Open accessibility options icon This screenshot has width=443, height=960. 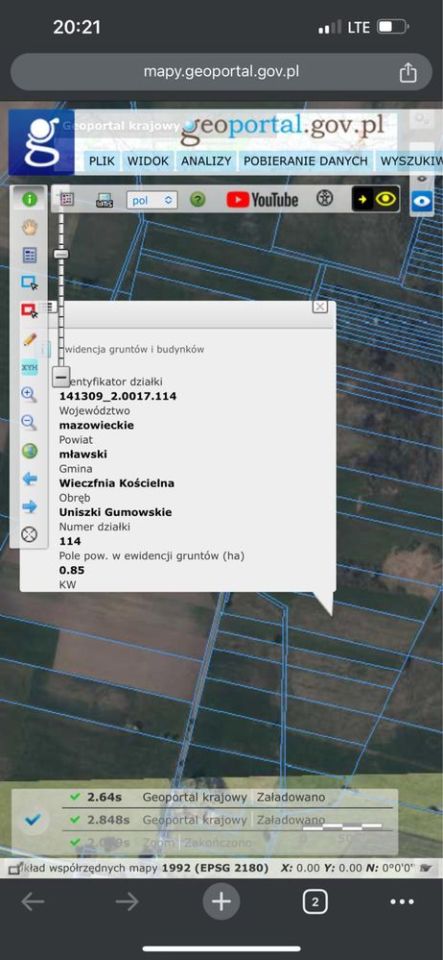(325, 199)
